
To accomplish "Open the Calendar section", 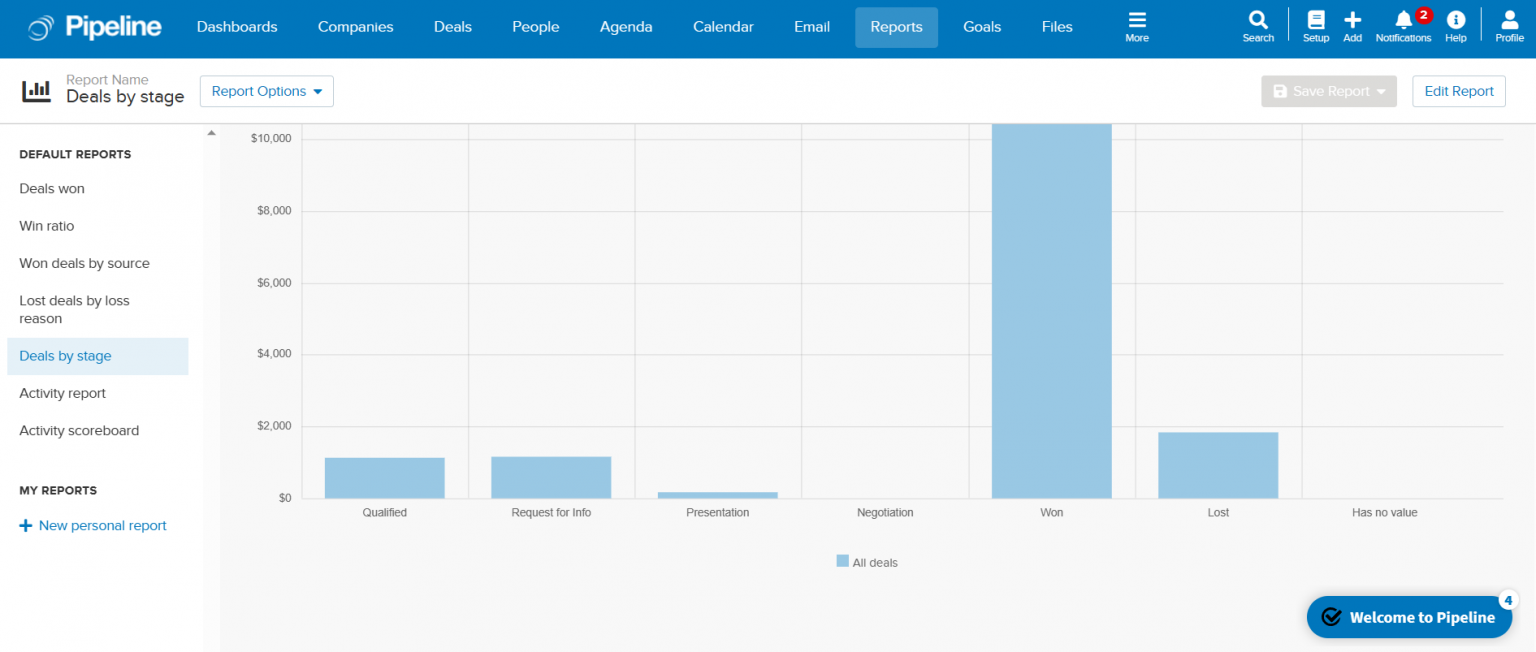I will click(x=722, y=27).
